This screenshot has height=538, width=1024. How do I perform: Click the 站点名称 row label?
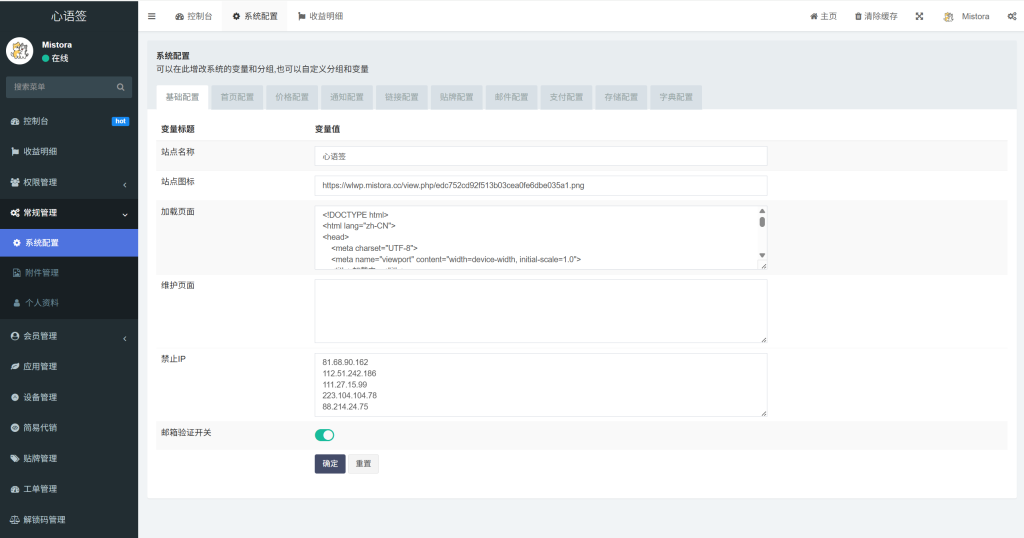(x=178, y=151)
